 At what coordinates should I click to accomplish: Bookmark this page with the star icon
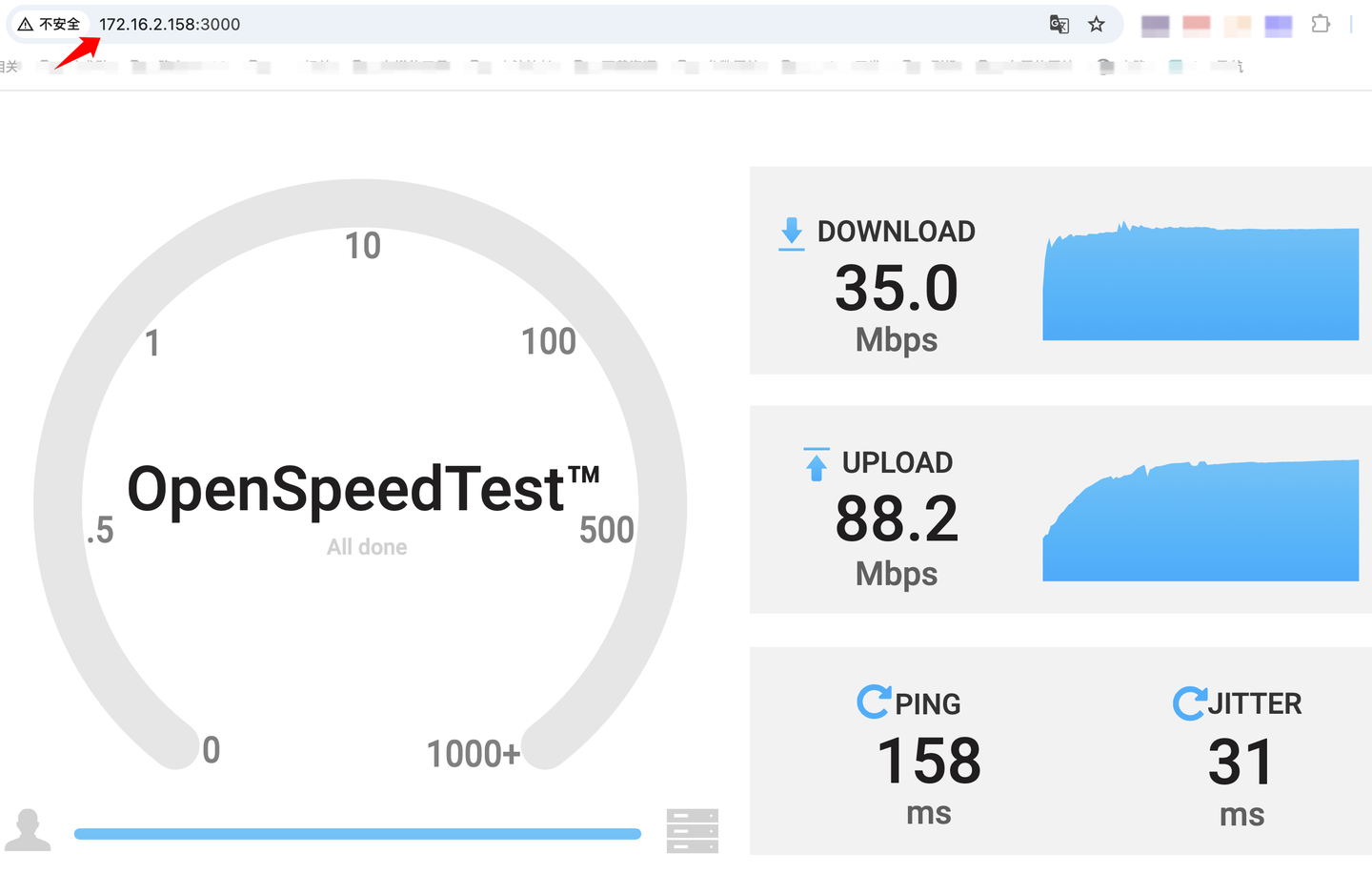coord(1097,25)
